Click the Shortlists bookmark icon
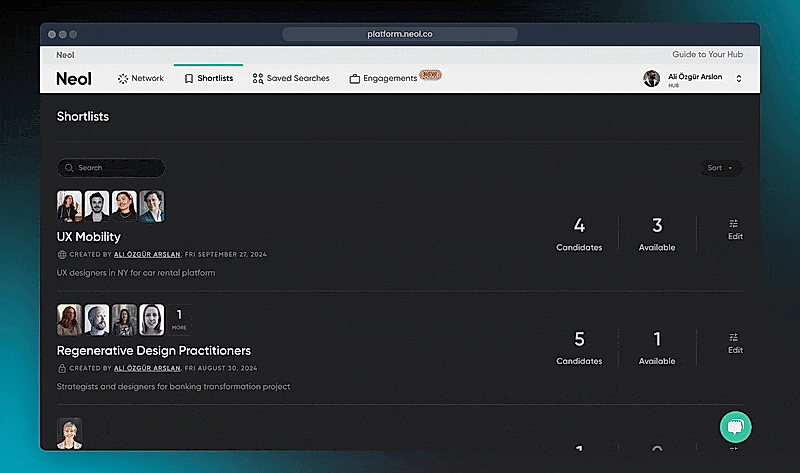The width and height of the screenshot is (800, 473). coord(189,78)
